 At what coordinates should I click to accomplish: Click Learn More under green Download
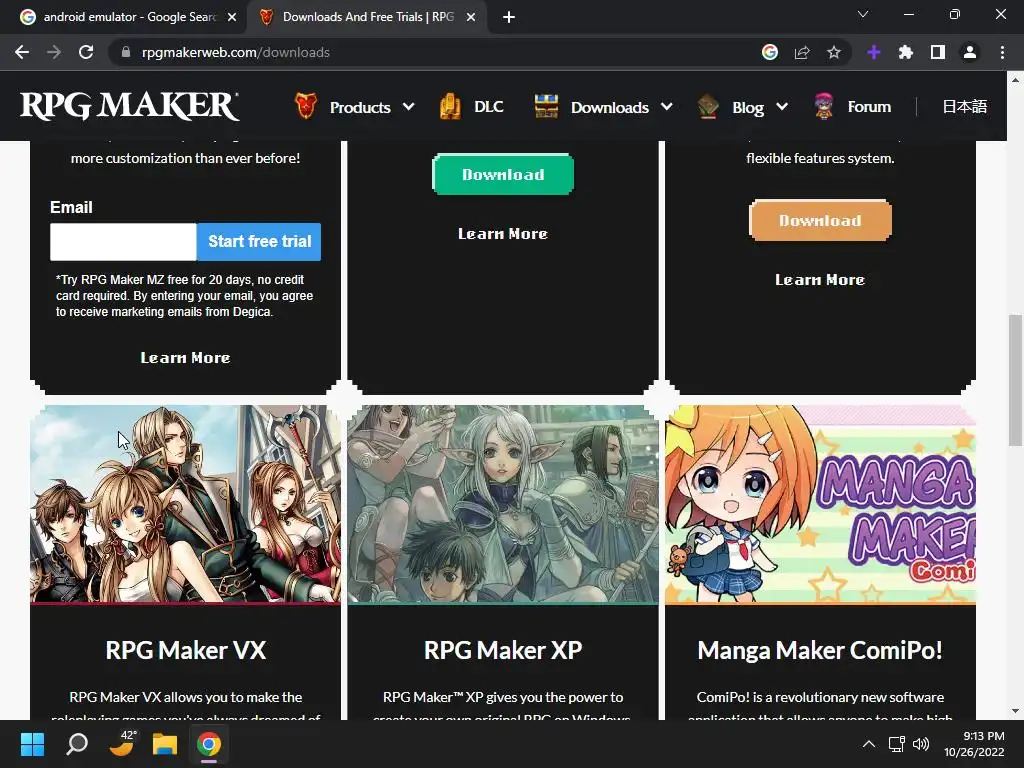point(503,234)
